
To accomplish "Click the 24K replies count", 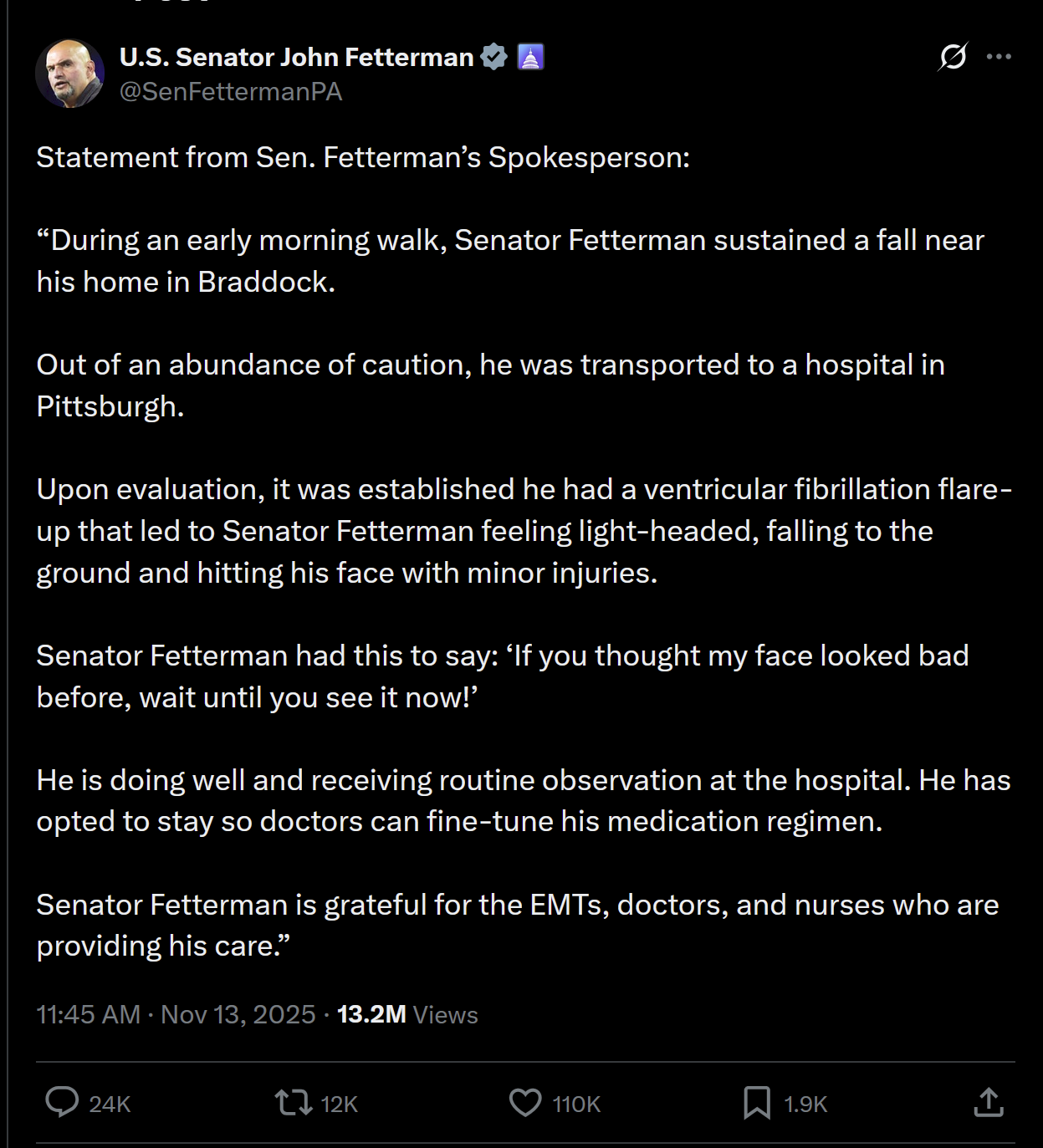I will click(110, 1105).
